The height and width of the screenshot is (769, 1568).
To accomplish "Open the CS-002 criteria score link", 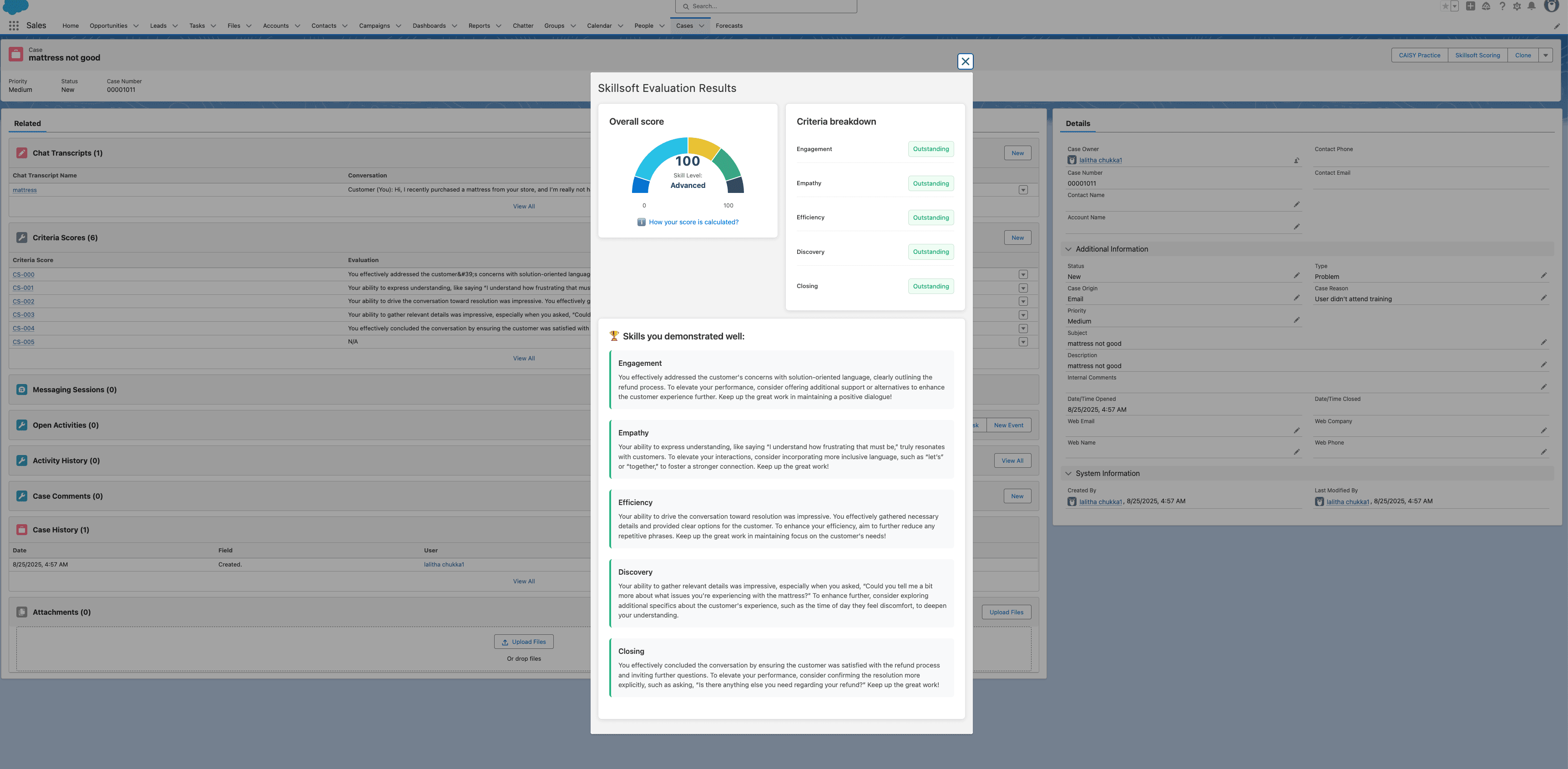I will (24, 301).
